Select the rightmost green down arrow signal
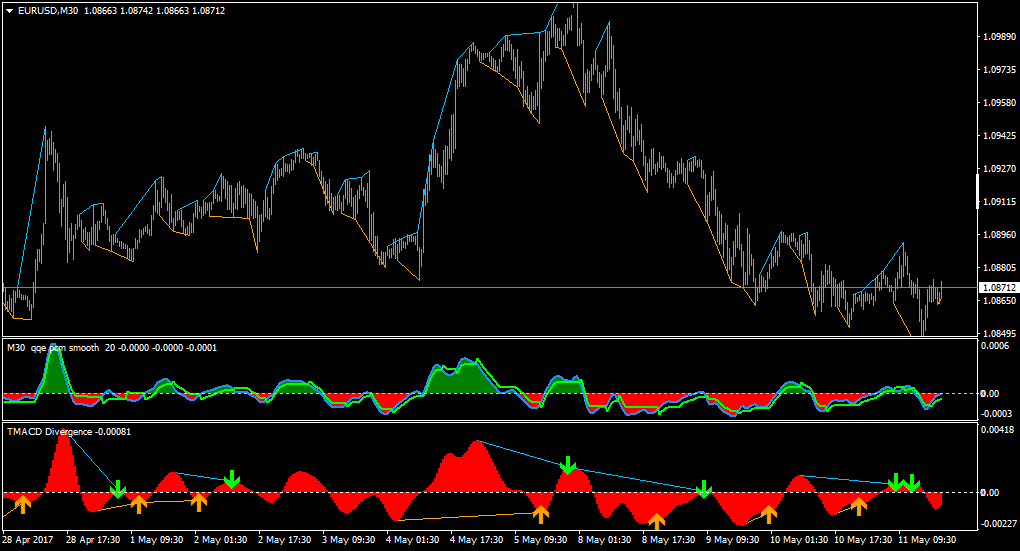The height and width of the screenshot is (551, 1020). coord(911,483)
